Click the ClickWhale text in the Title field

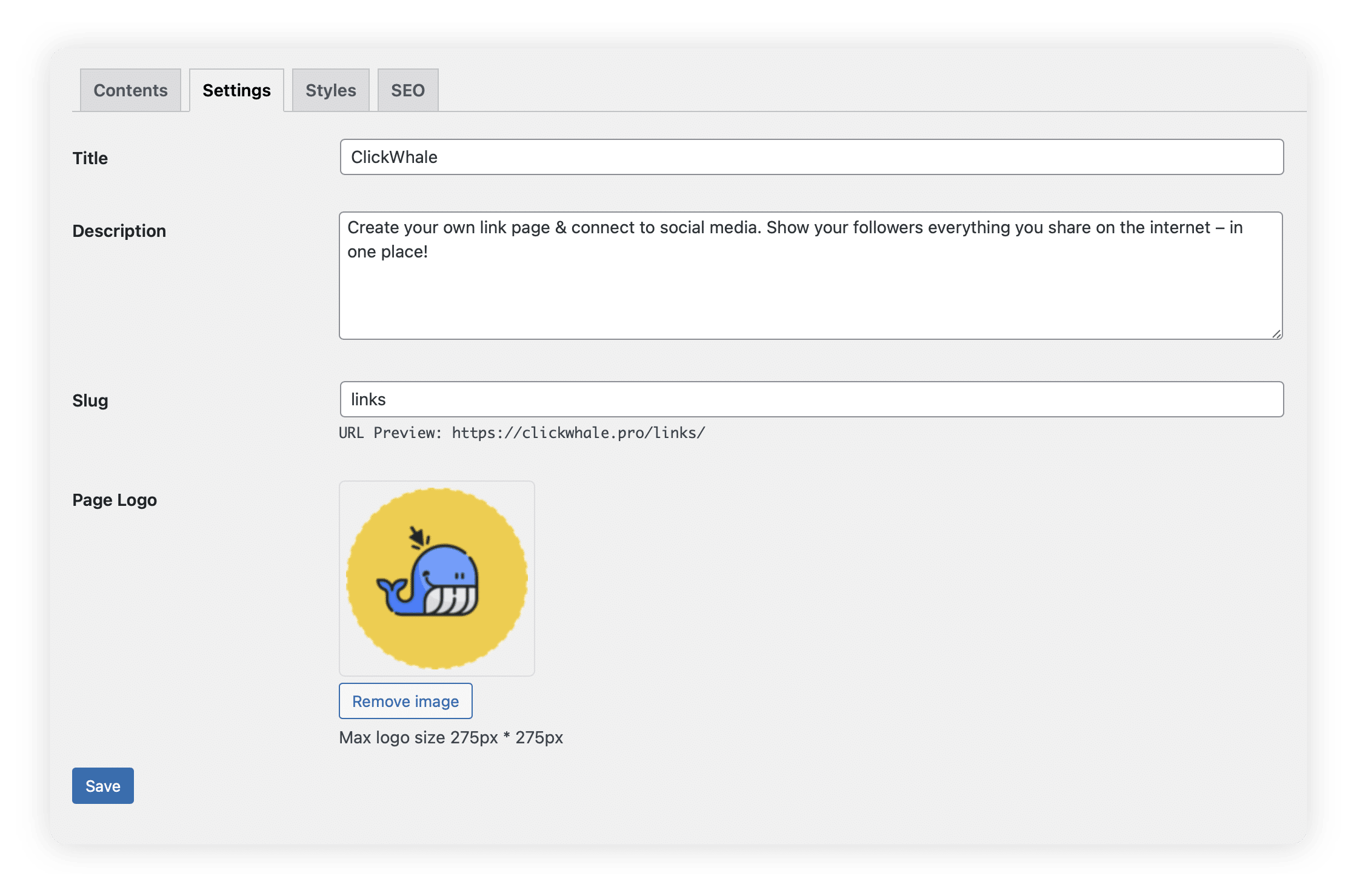click(394, 157)
